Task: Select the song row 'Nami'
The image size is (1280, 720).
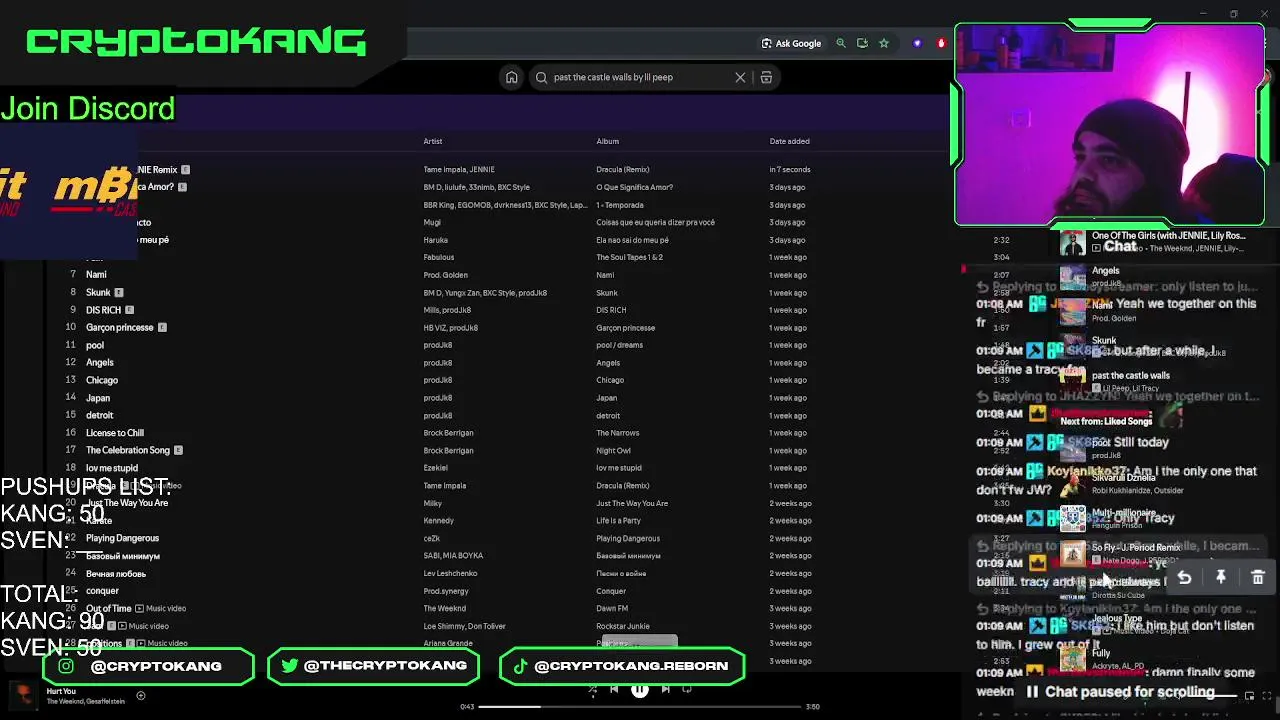Action: coord(96,274)
